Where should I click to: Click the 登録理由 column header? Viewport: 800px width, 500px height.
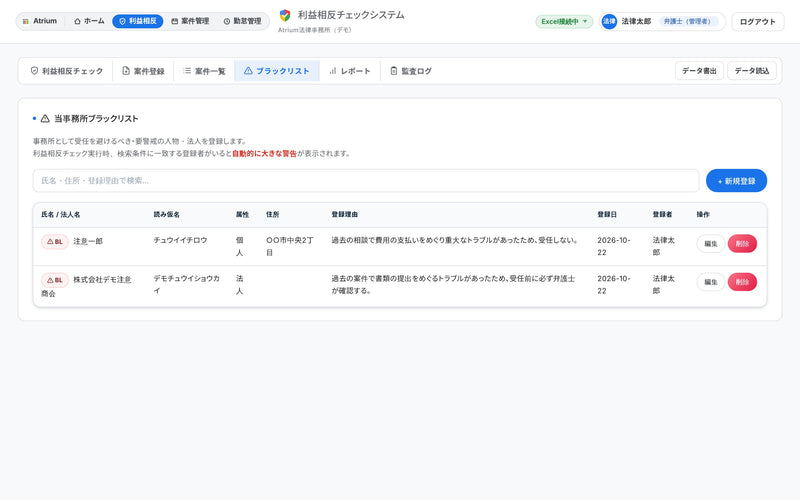tap(344, 215)
